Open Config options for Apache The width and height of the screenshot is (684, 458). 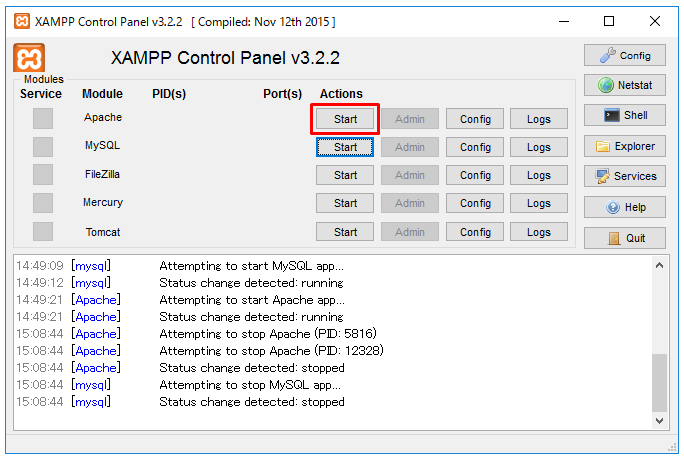point(475,119)
